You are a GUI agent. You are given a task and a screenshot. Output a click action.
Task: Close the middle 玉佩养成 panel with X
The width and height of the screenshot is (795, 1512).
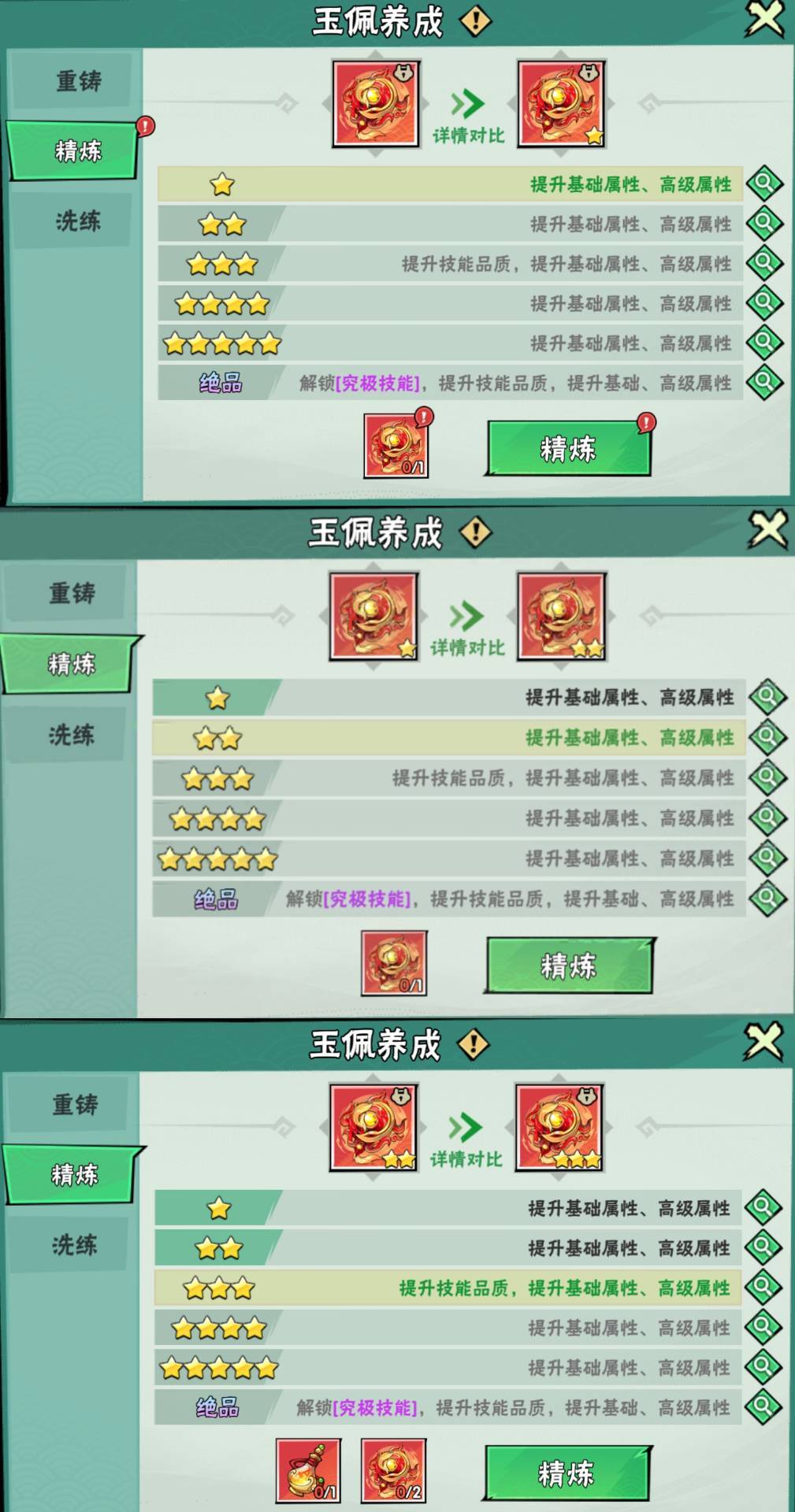[x=767, y=529]
